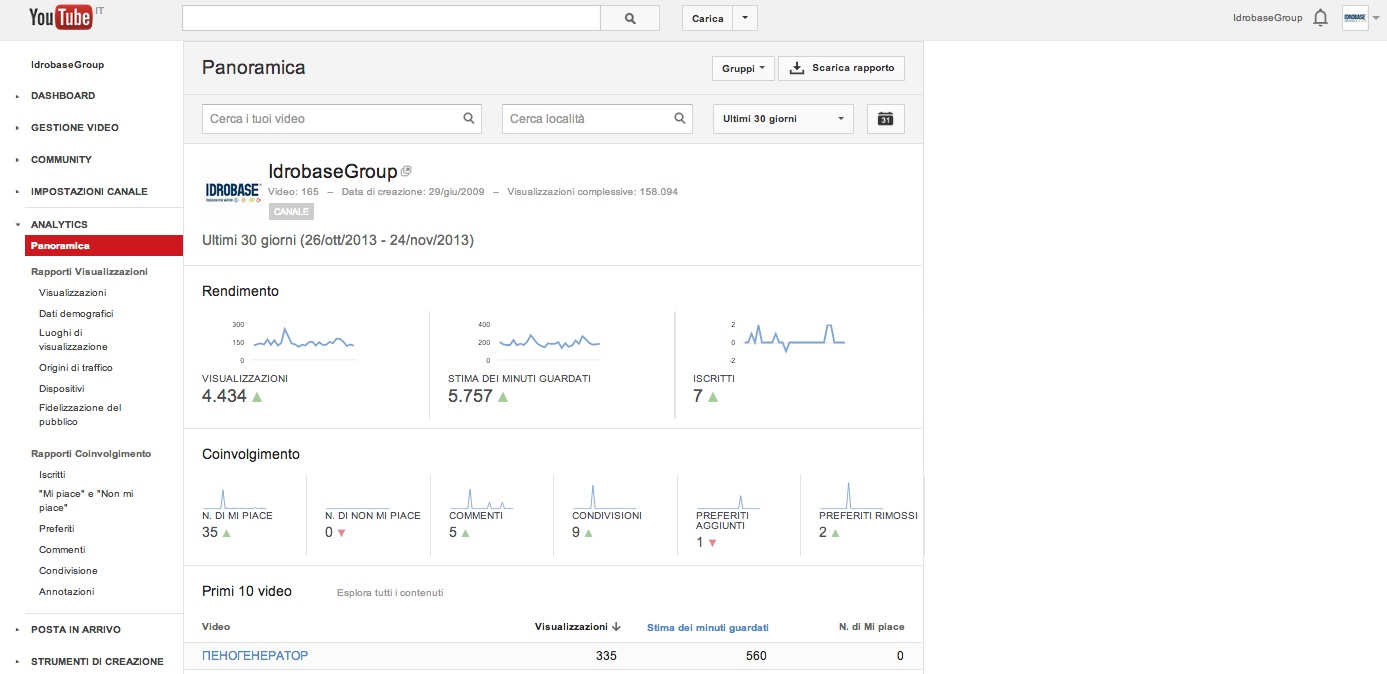Click the search magnifier button in top bar
The width and height of the screenshot is (1387, 674).
(x=630, y=18)
